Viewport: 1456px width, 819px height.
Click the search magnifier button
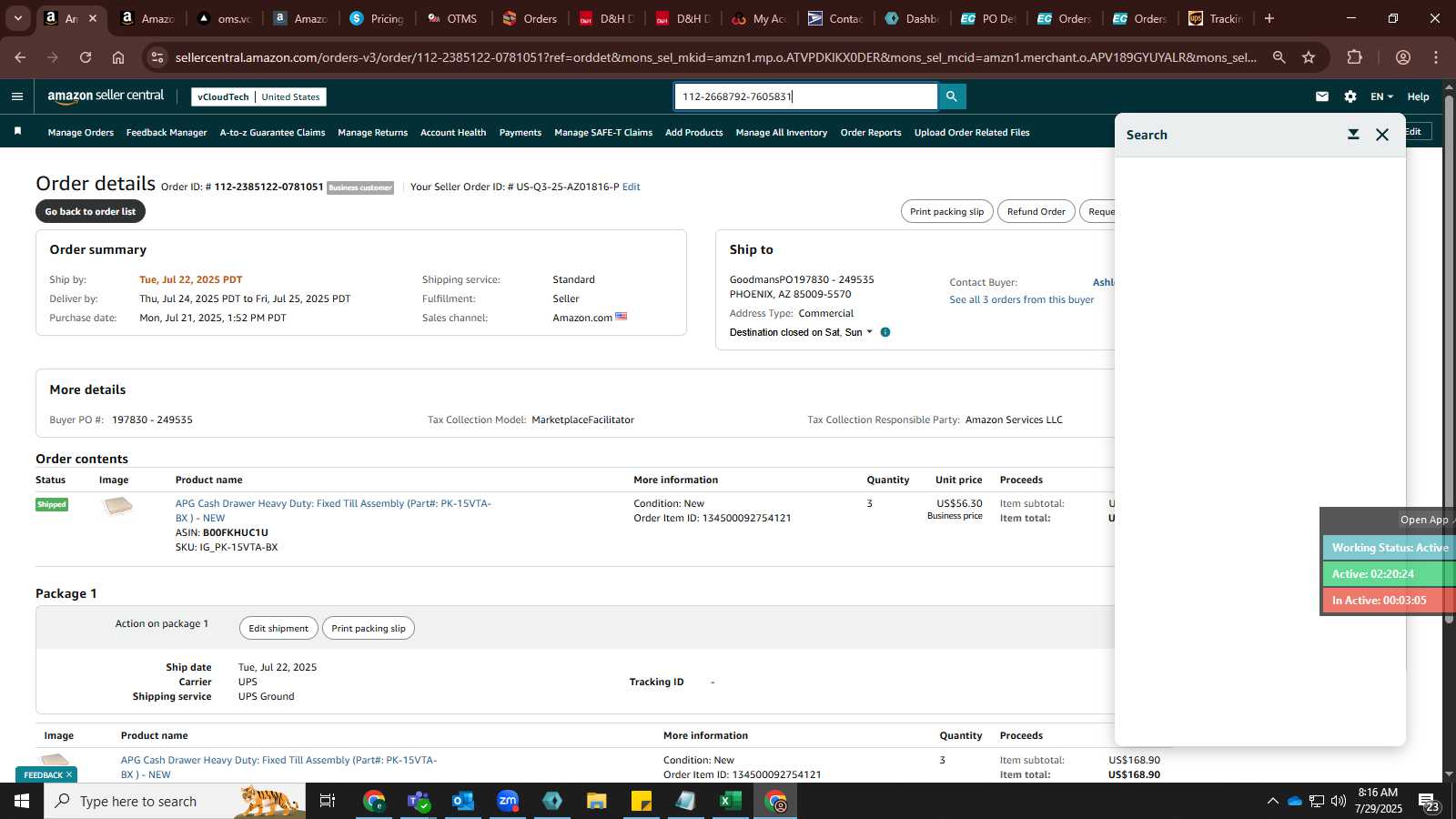(952, 96)
